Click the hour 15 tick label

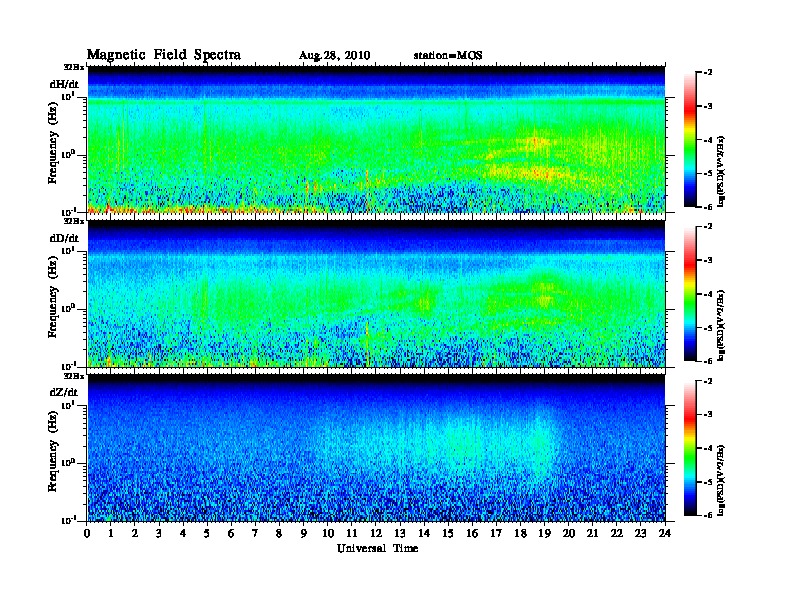click(x=448, y=533)
